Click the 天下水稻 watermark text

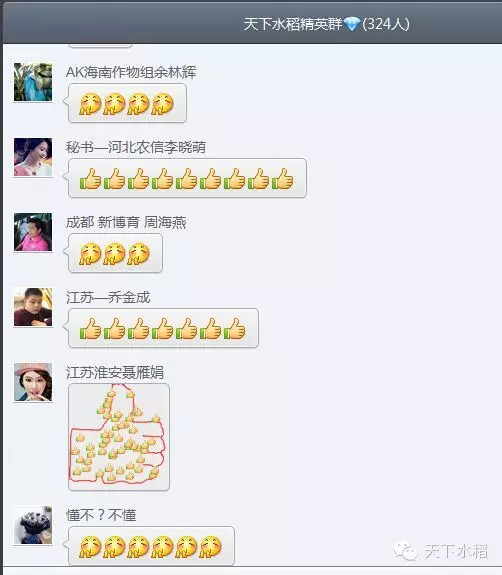pos(456,551)
